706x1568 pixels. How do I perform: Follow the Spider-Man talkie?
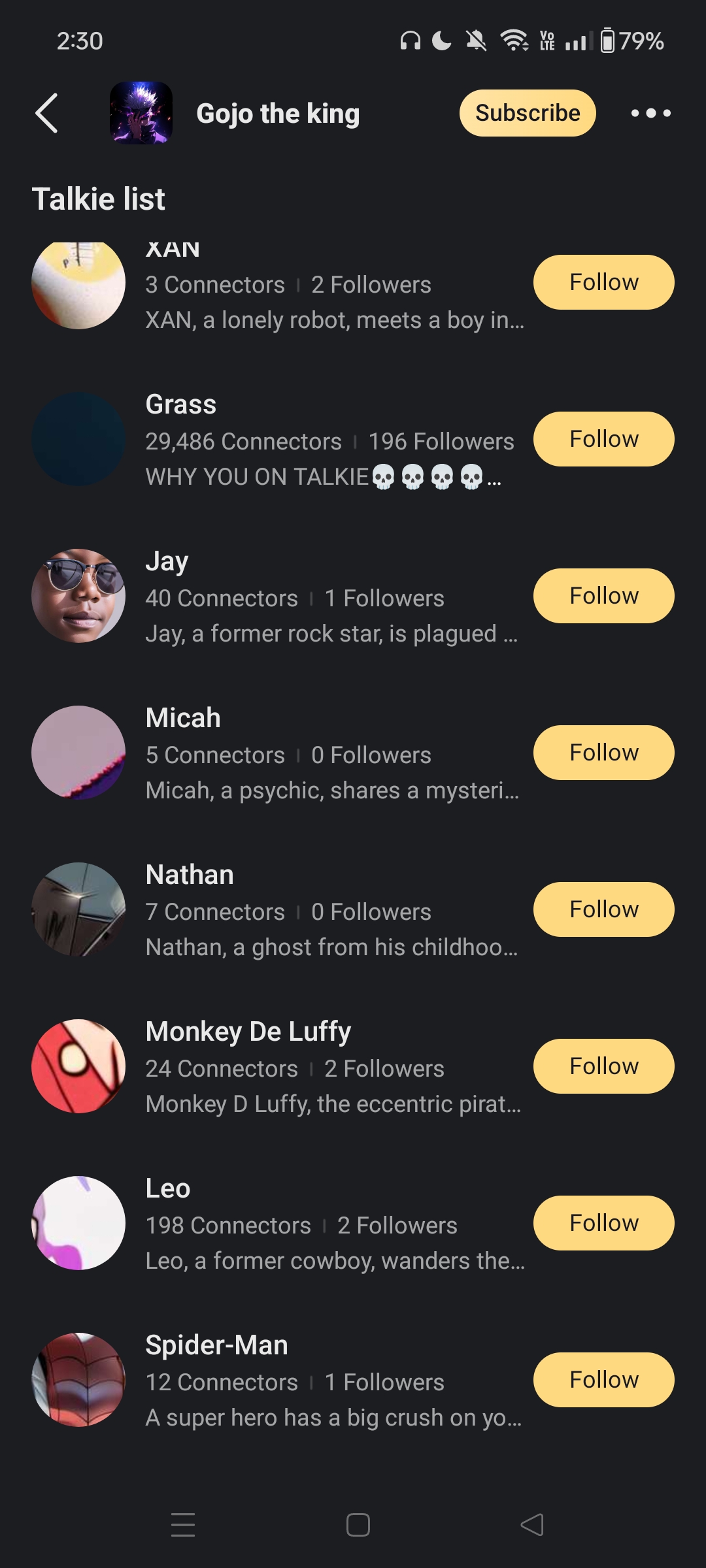[603, 1380]
